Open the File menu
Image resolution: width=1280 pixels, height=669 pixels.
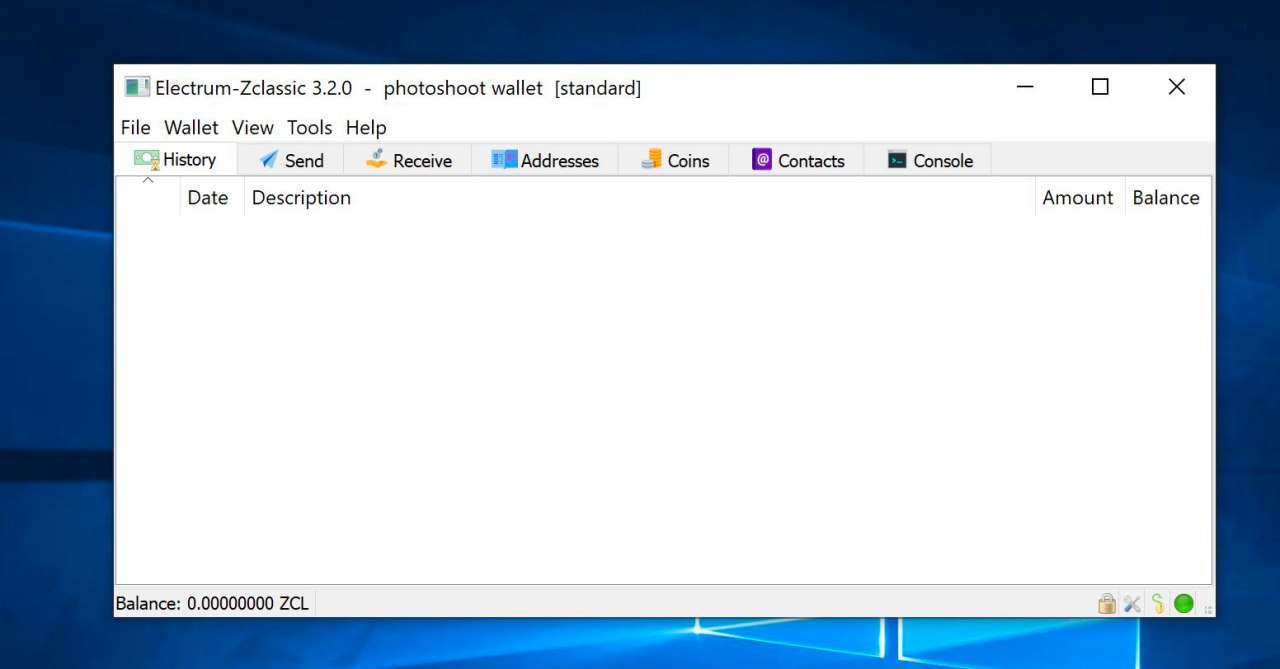click(x=135, y=128)
